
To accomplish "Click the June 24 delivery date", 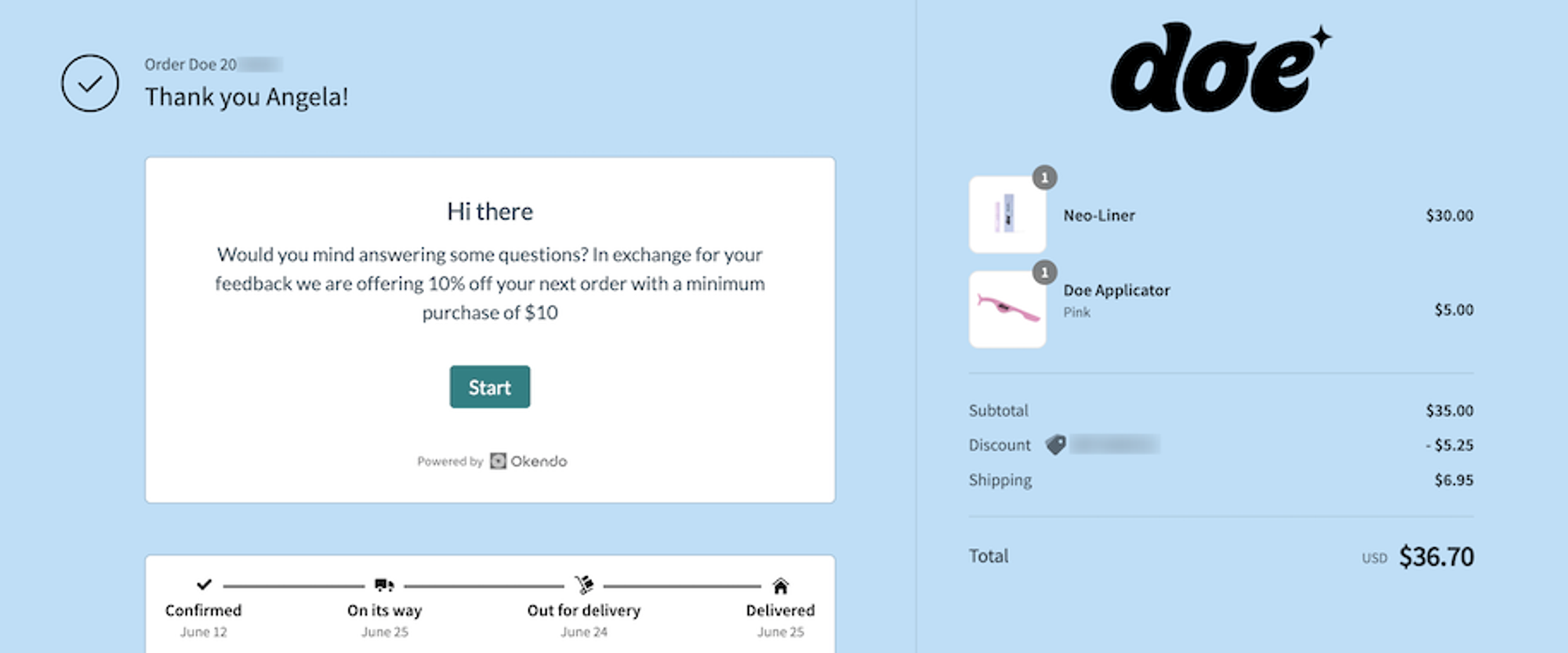I will pos(584,632).
